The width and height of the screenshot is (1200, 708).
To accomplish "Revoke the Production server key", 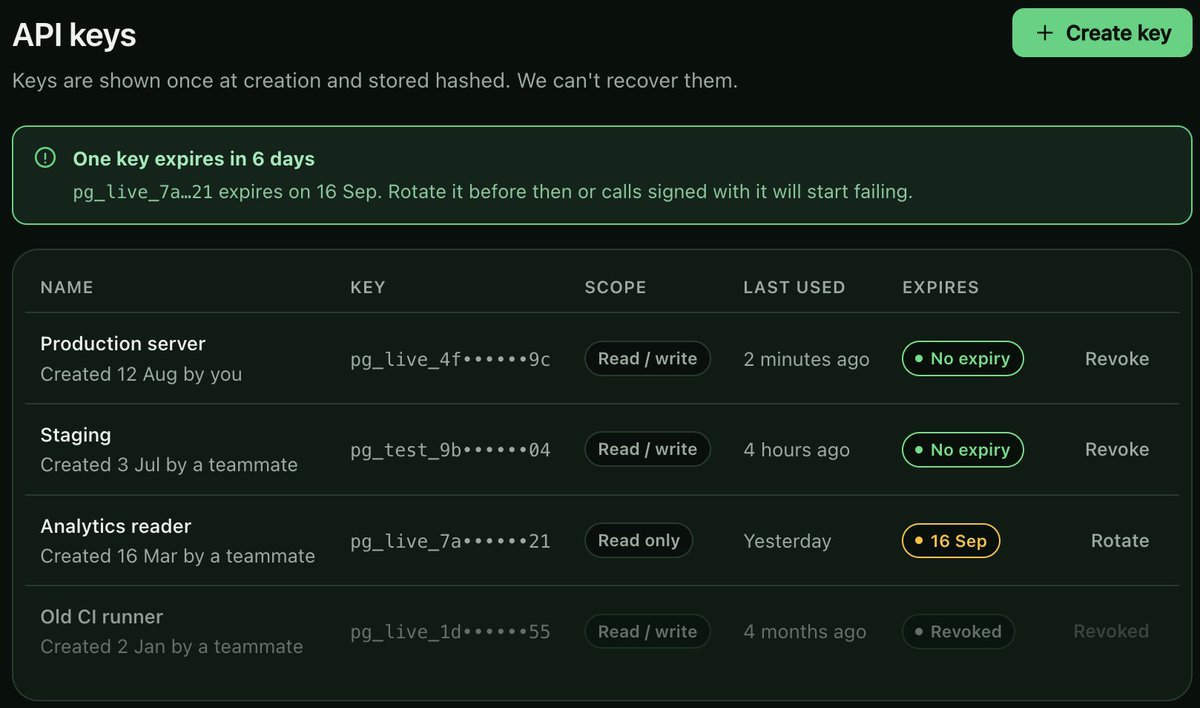I will 1117,359.
